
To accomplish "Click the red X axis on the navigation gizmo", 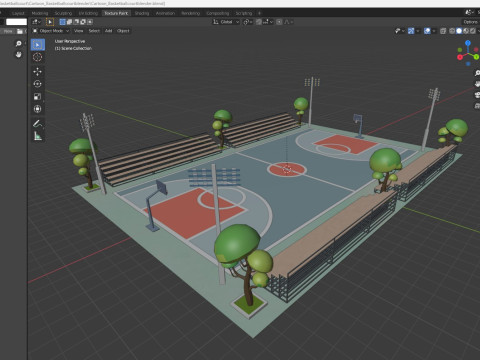I will click(460, 57).
